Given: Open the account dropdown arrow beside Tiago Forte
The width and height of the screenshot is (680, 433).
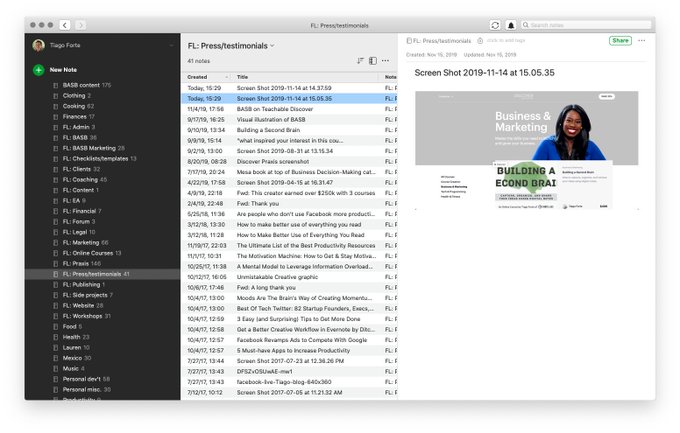Looking at the screenshot, I should (x=171, y=45).
